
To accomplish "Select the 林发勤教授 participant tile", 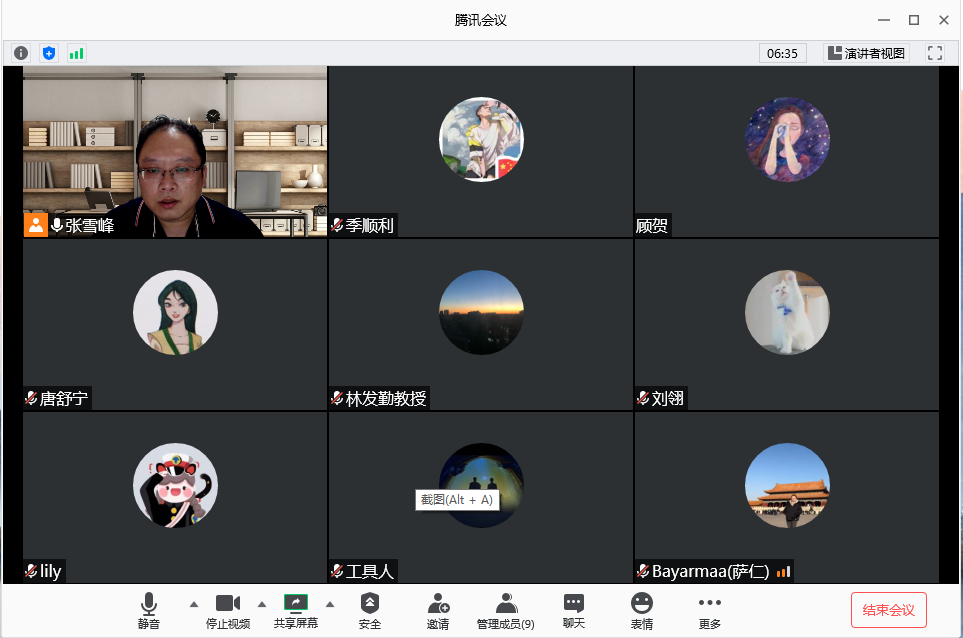I will click(481, 324).
